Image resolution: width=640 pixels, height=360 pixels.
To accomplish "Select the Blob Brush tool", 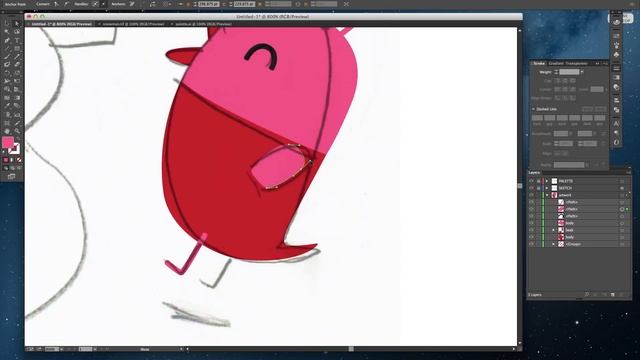I will (7, 64).
